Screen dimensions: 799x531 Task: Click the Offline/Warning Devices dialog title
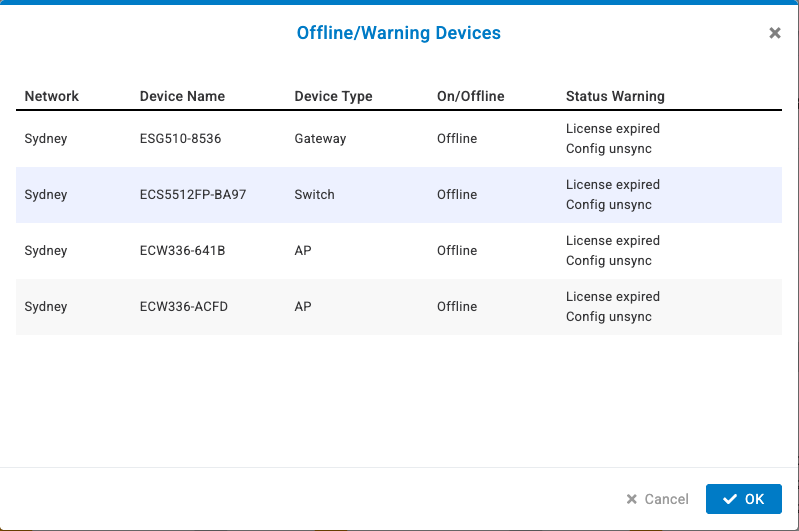[x=398, y=33]
